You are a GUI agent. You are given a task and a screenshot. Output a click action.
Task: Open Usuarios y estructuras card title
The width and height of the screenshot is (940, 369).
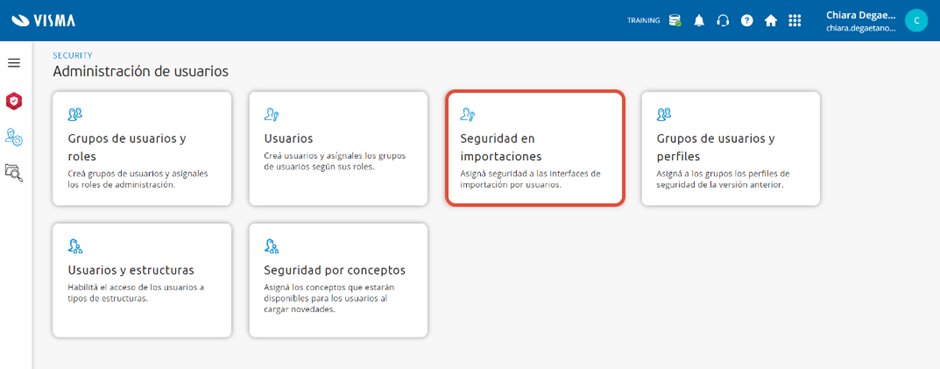[131, 270]
